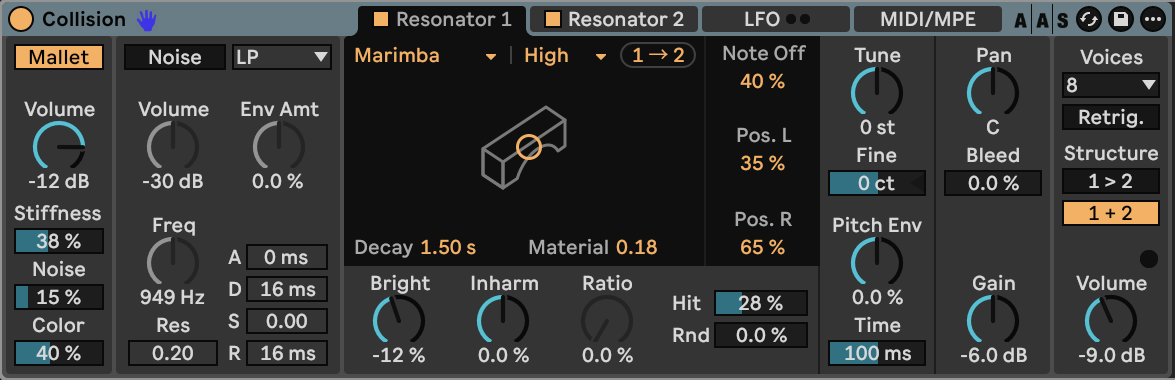This screenshot has width=1175, height=380.
Task: Toggle Resonator 2 on/off square
Action: 553,19
